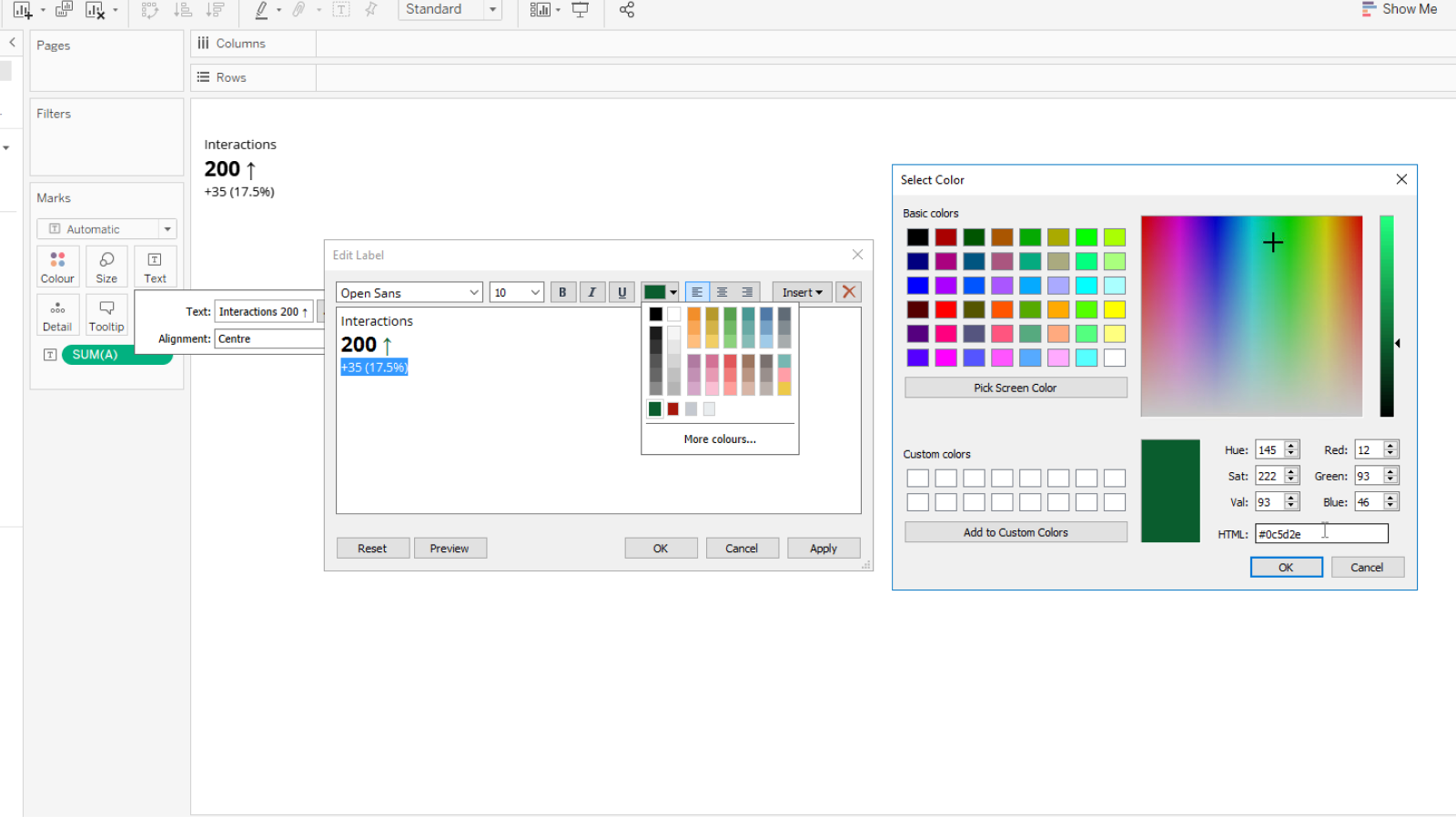Click the Presentation mode icon
The width and height of the screenshot is (1456, 817).
580,10
